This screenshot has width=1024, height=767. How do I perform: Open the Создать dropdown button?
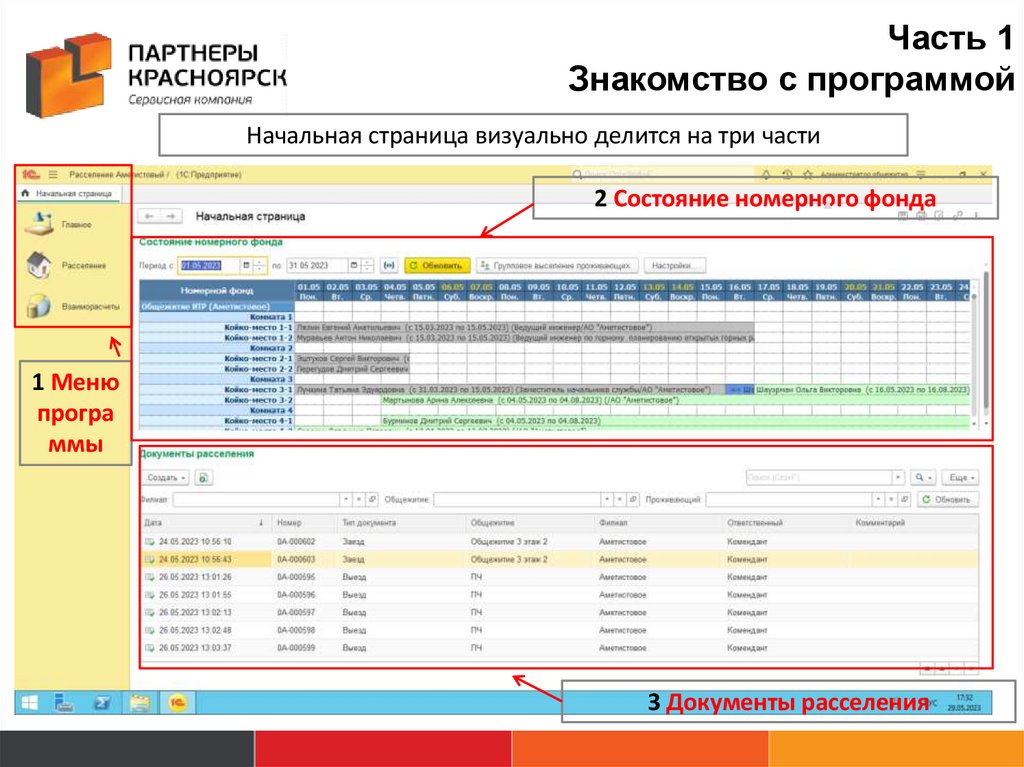click(x=166, y=478)
